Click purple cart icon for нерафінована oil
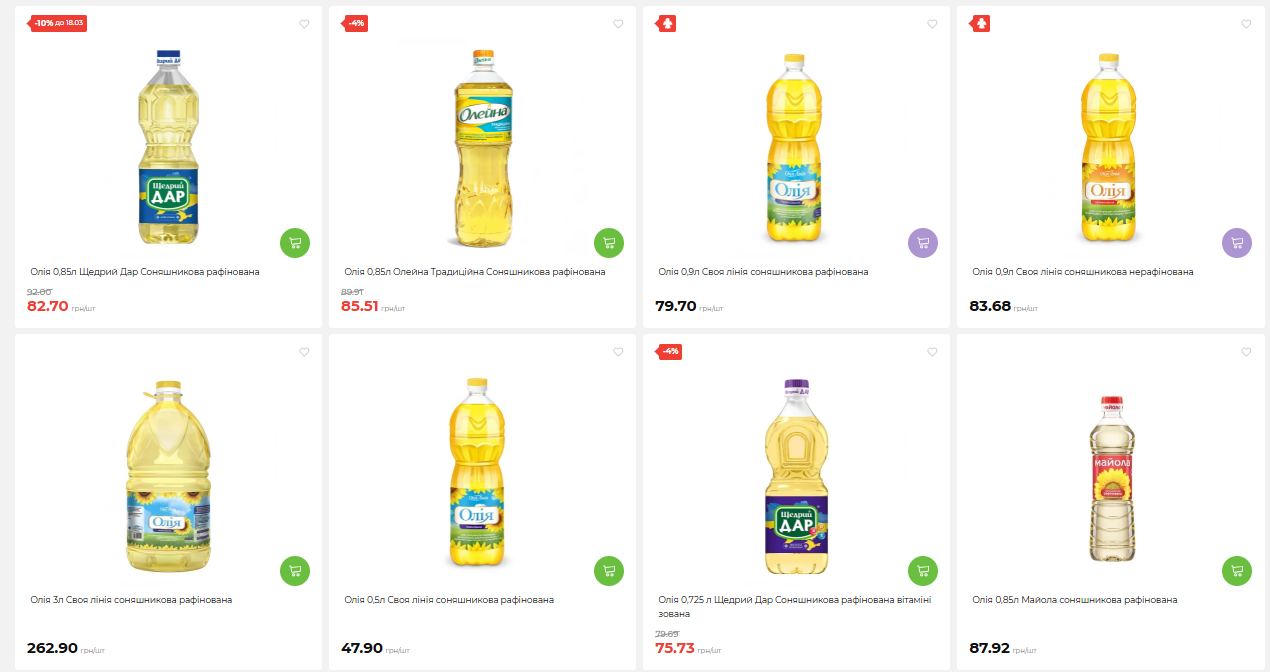This screenshot has height=672, width=1270. (x=1237, y=243)
